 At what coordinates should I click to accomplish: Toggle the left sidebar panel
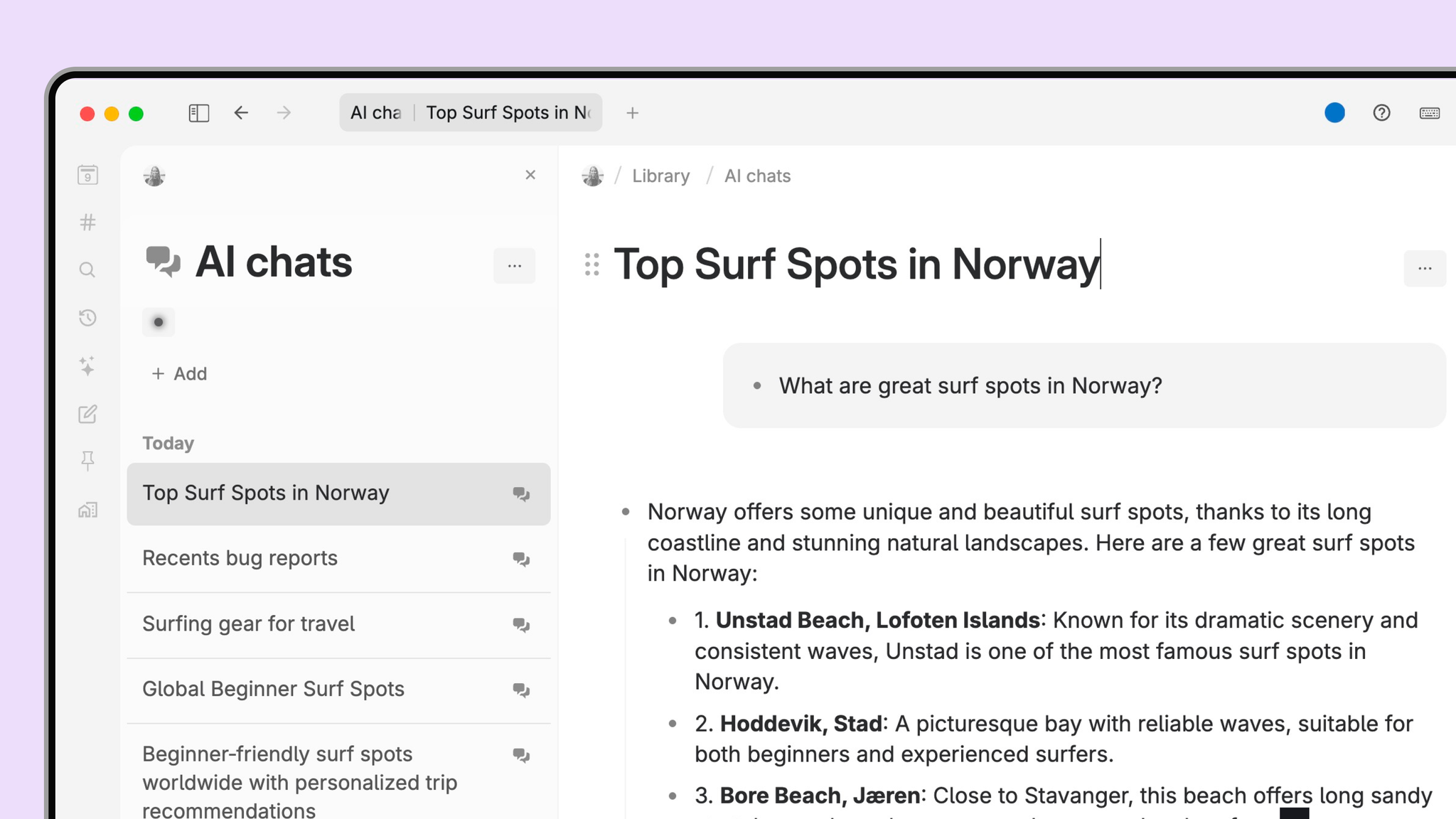pos(198,113)
